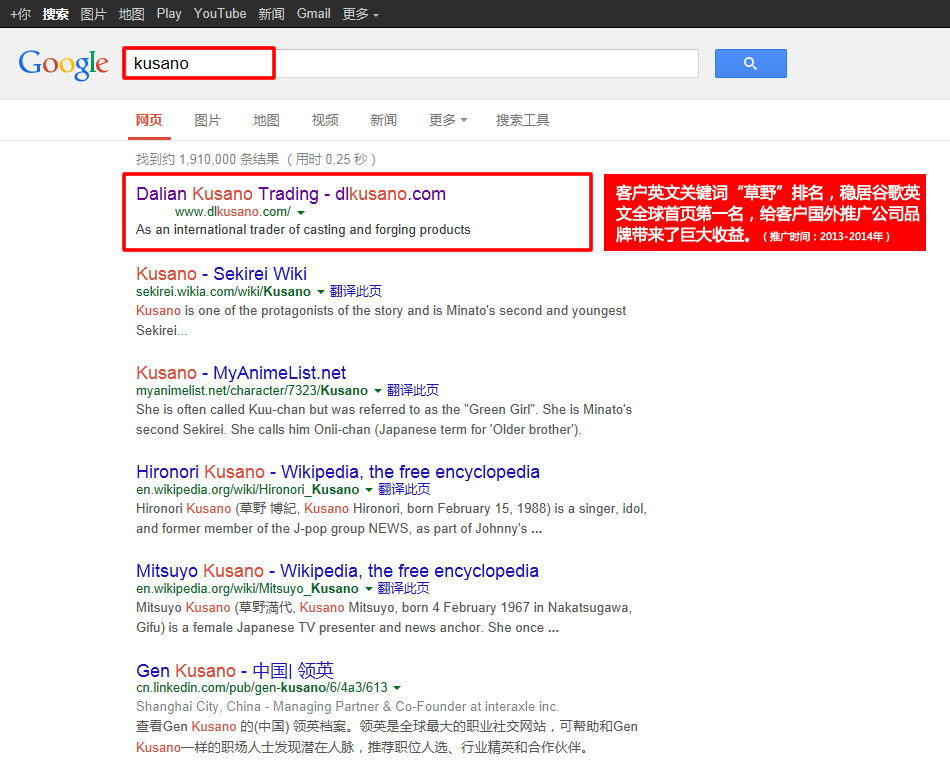Expand arrow next to cn.linkedin.com URL
This screenshot has width=950, height=776.
pos(397,688)
